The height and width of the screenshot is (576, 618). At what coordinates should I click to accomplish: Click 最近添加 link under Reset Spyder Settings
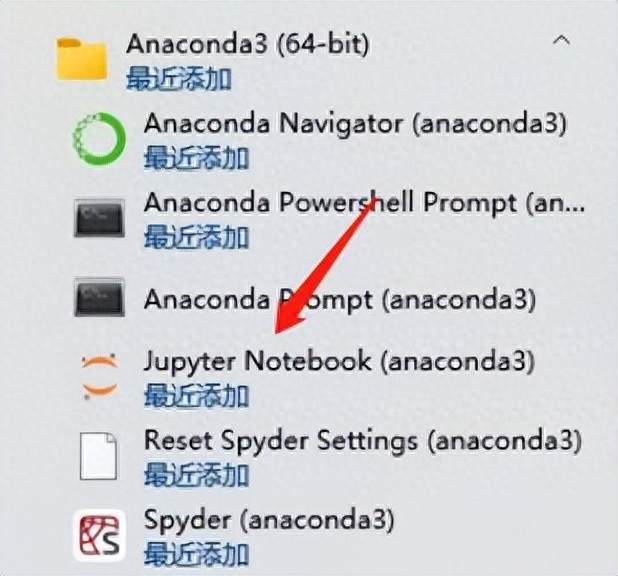[196, 475]
